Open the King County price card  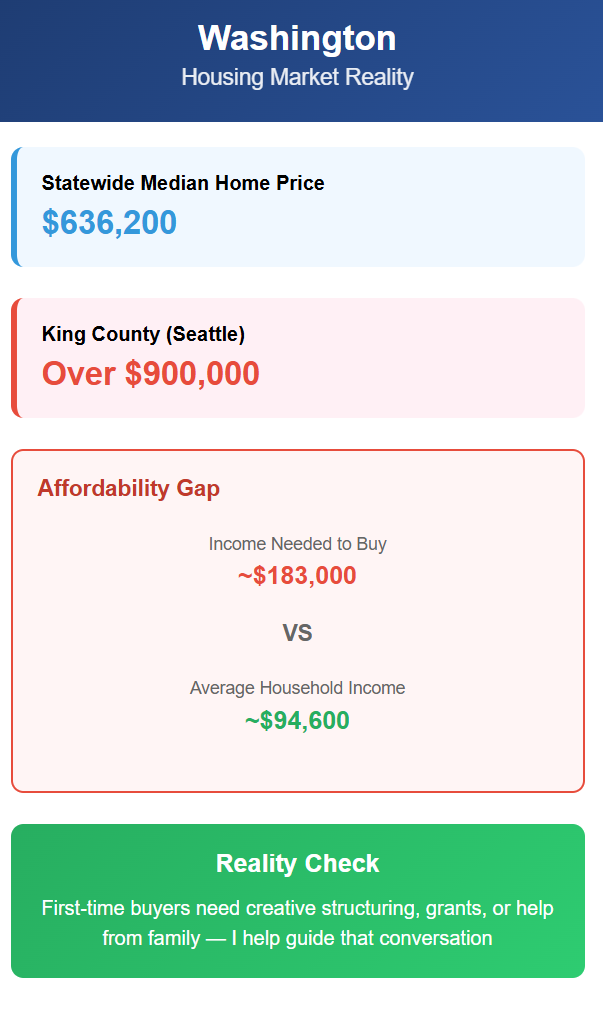pyautogui.click(x=298, y=358)
